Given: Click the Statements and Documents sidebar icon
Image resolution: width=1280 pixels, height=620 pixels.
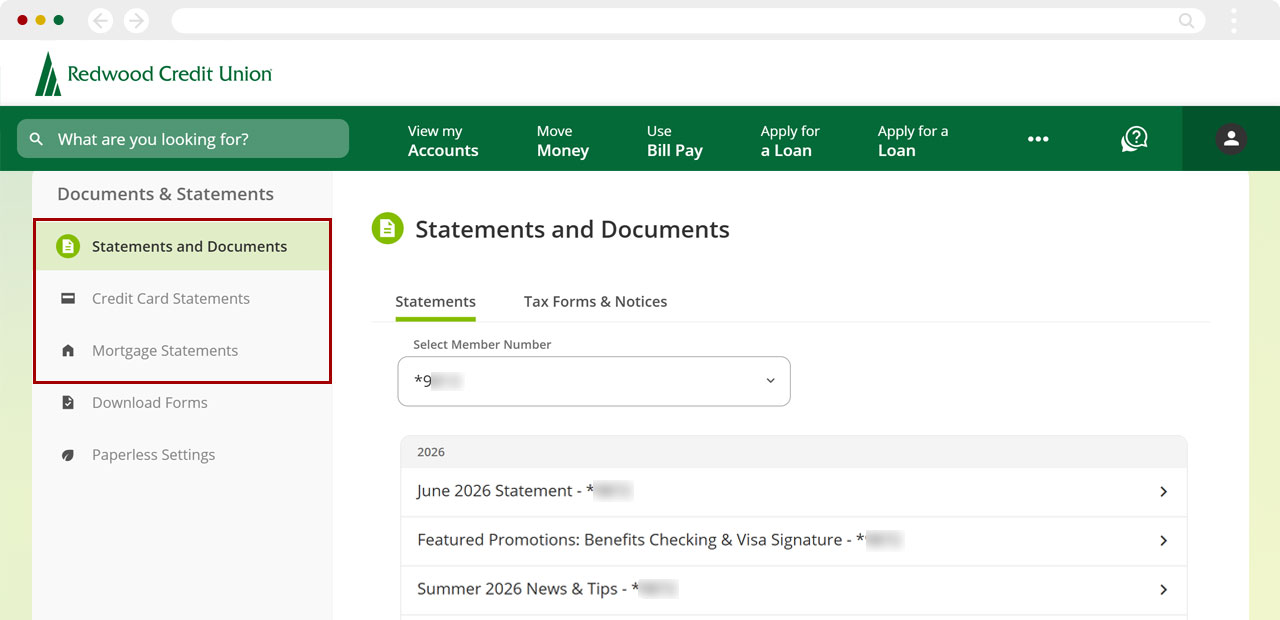Looking at the screenshot, I should point(68,246).
